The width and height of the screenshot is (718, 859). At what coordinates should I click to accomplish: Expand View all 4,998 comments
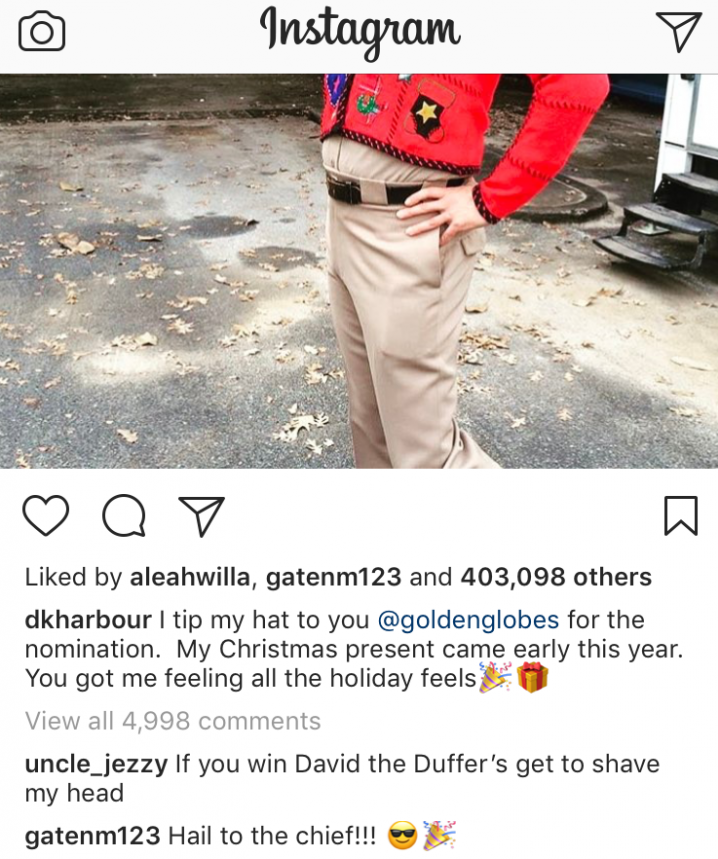(173, 721)
